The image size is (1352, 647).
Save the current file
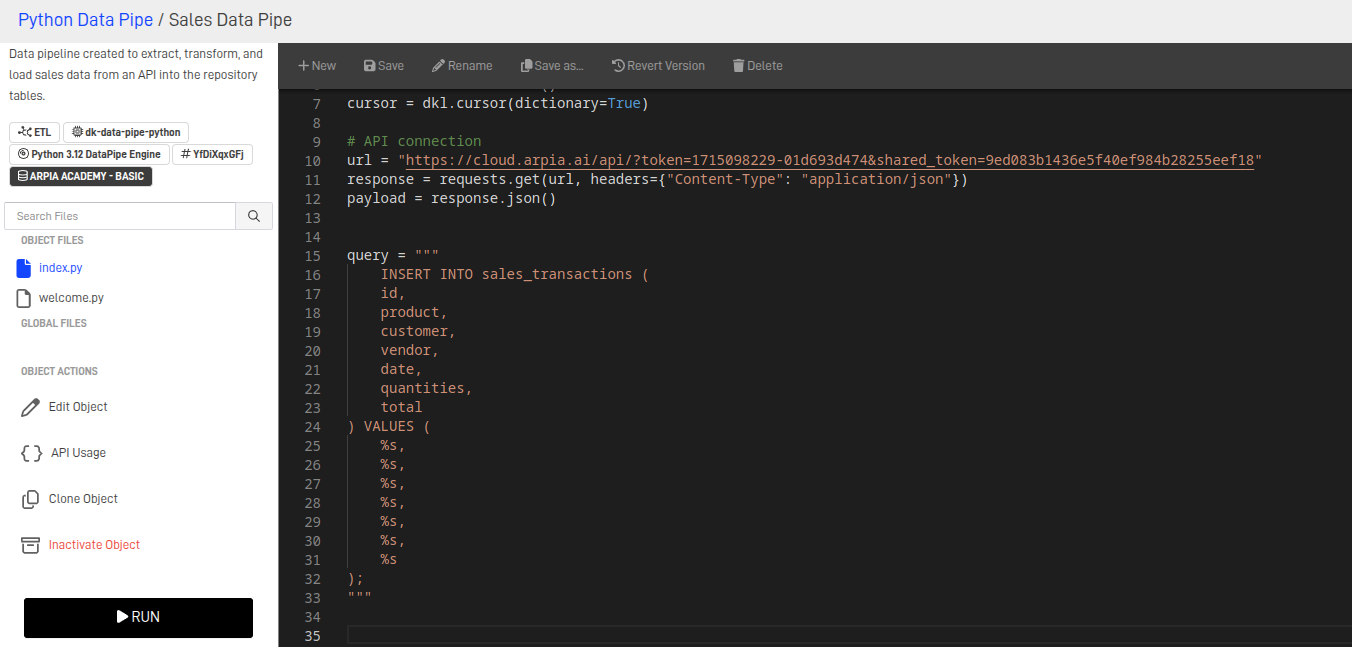(x=384, y=65)
